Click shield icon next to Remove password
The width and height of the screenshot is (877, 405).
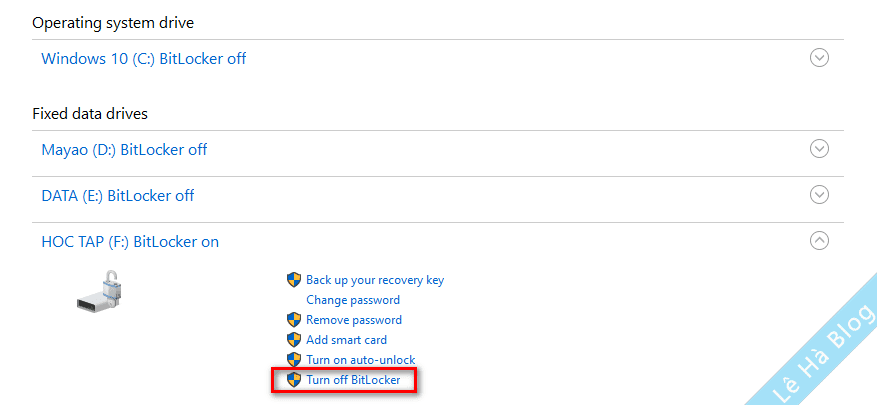click(294, 320)
